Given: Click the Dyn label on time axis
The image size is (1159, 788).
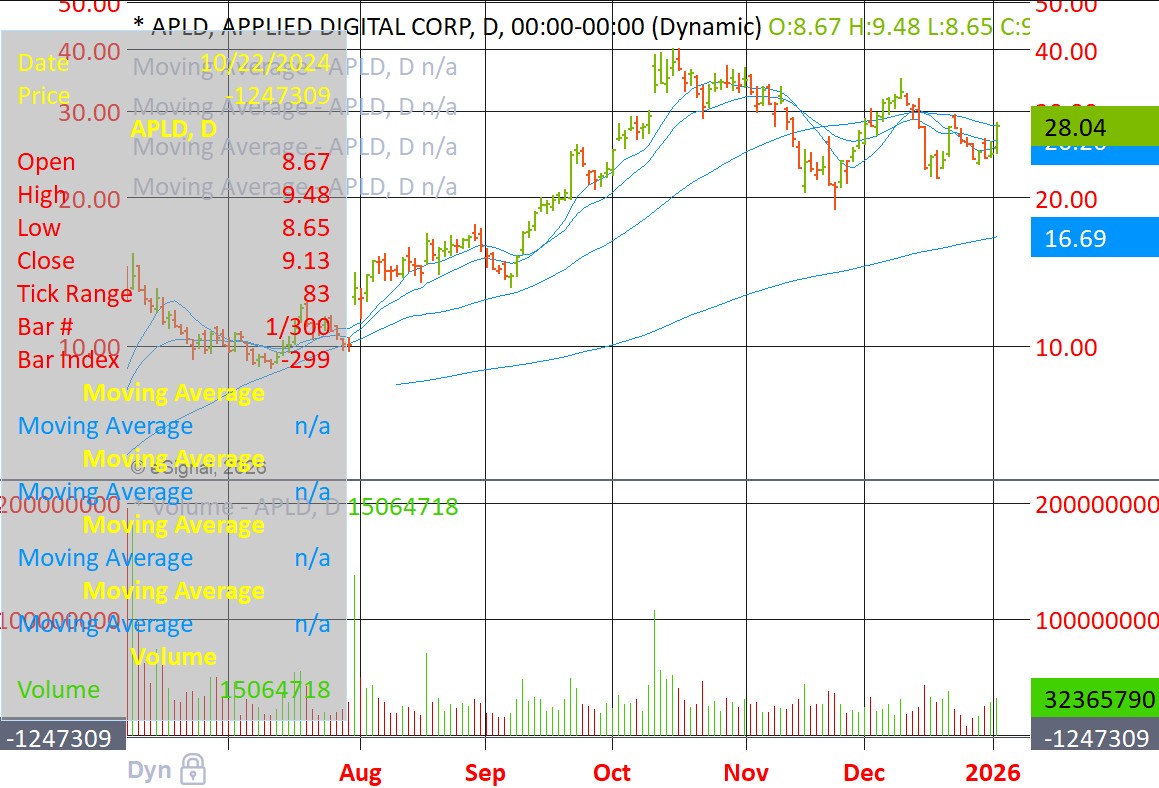Looking at the screenshot, I should click(149, 771).
